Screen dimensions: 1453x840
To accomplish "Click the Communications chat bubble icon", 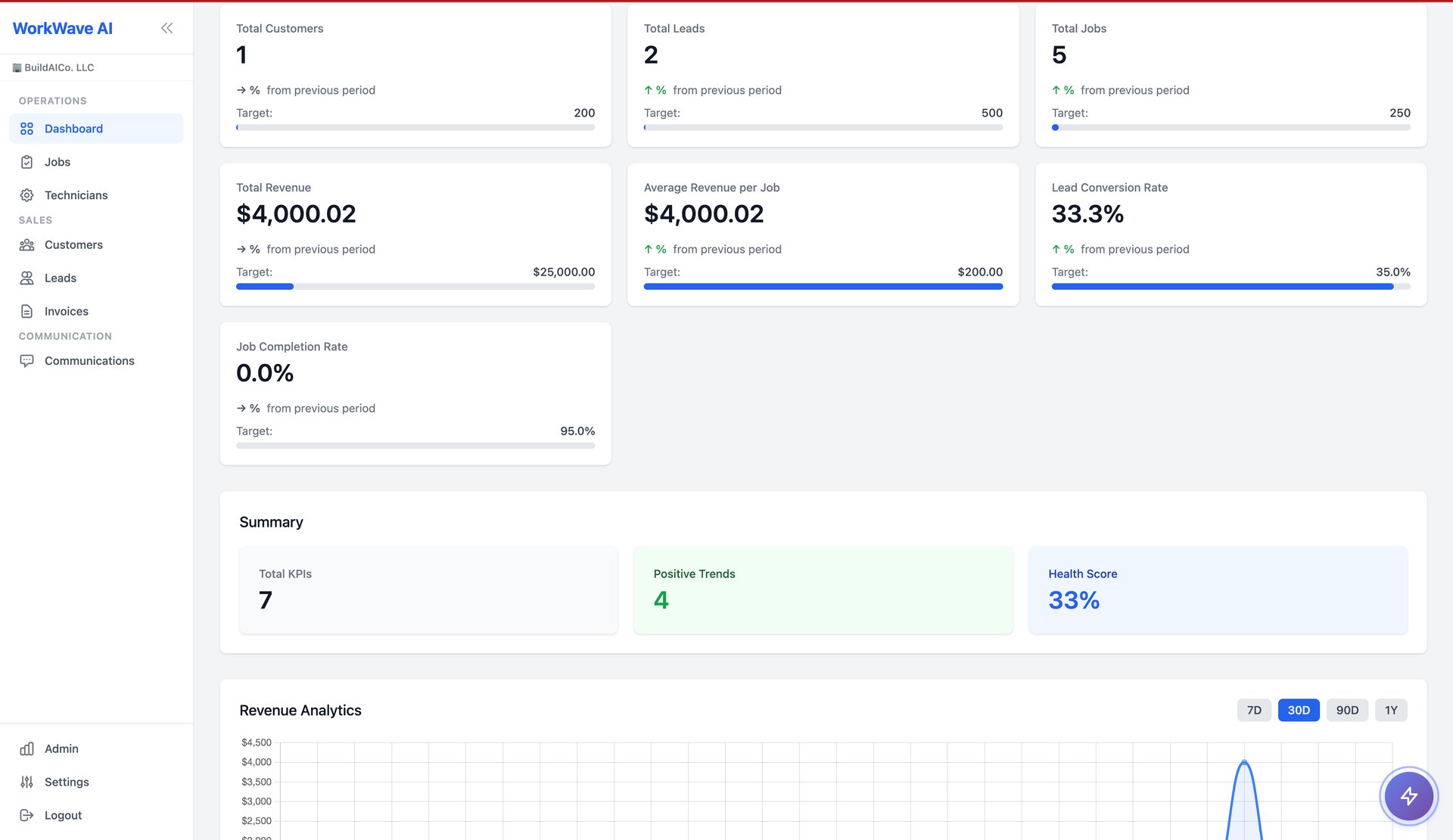I will pos(26,361).
